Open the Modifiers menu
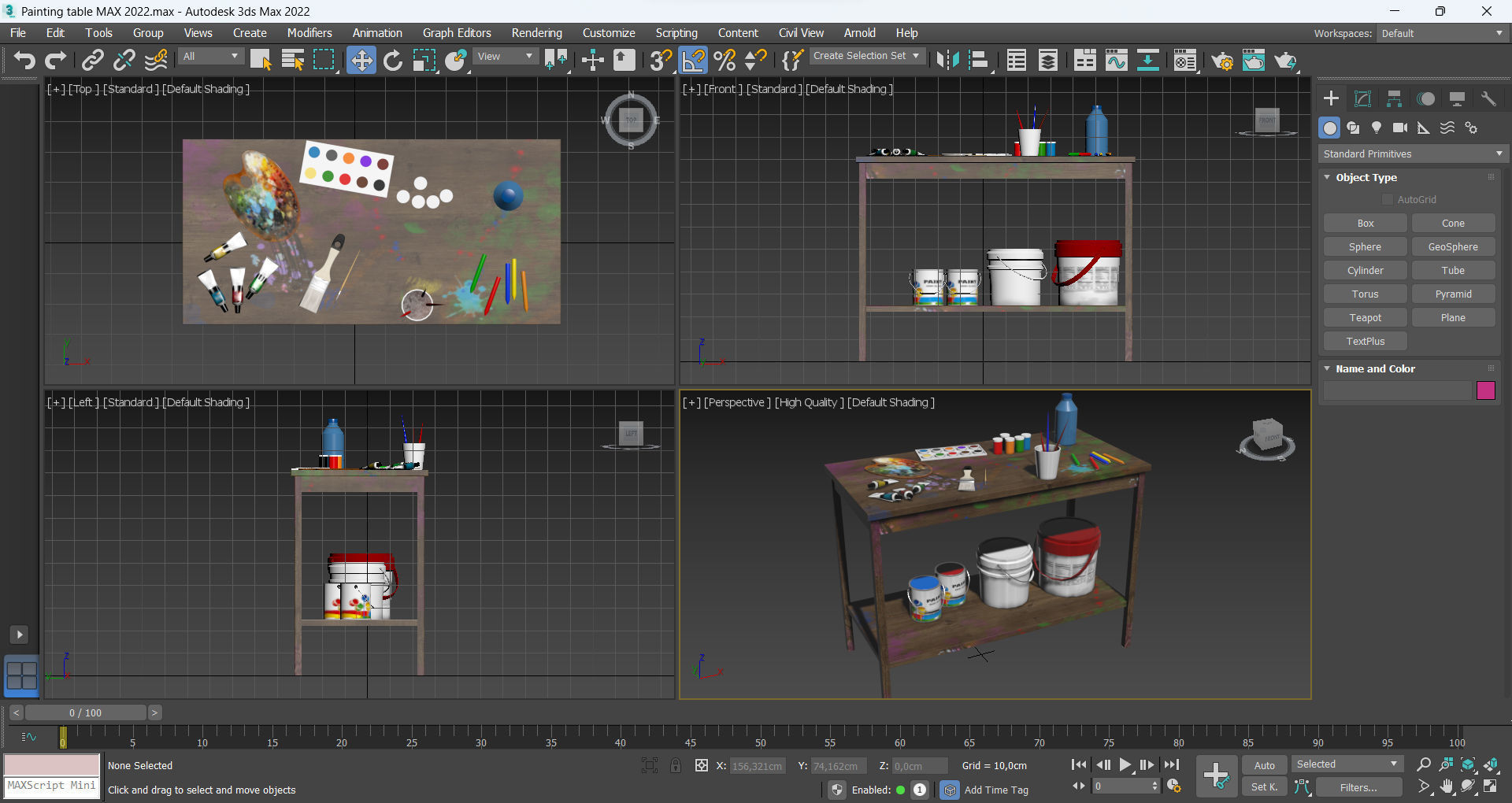Screen dimensions: 1512x803 [309, 33]
